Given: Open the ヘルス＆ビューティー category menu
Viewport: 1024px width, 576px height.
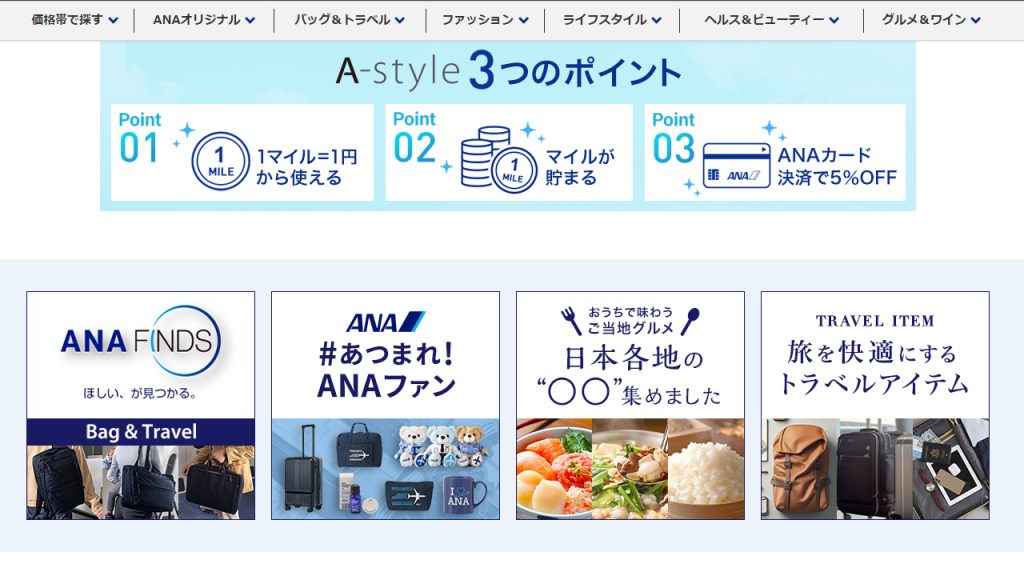Looking at the screenshot, I should click(771, 20).
